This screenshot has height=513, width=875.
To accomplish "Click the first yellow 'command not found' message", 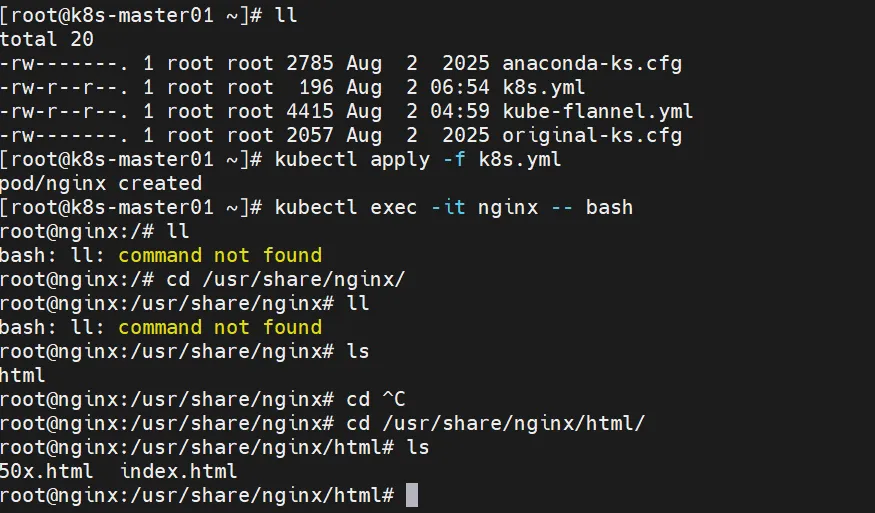I will (220, 256).
